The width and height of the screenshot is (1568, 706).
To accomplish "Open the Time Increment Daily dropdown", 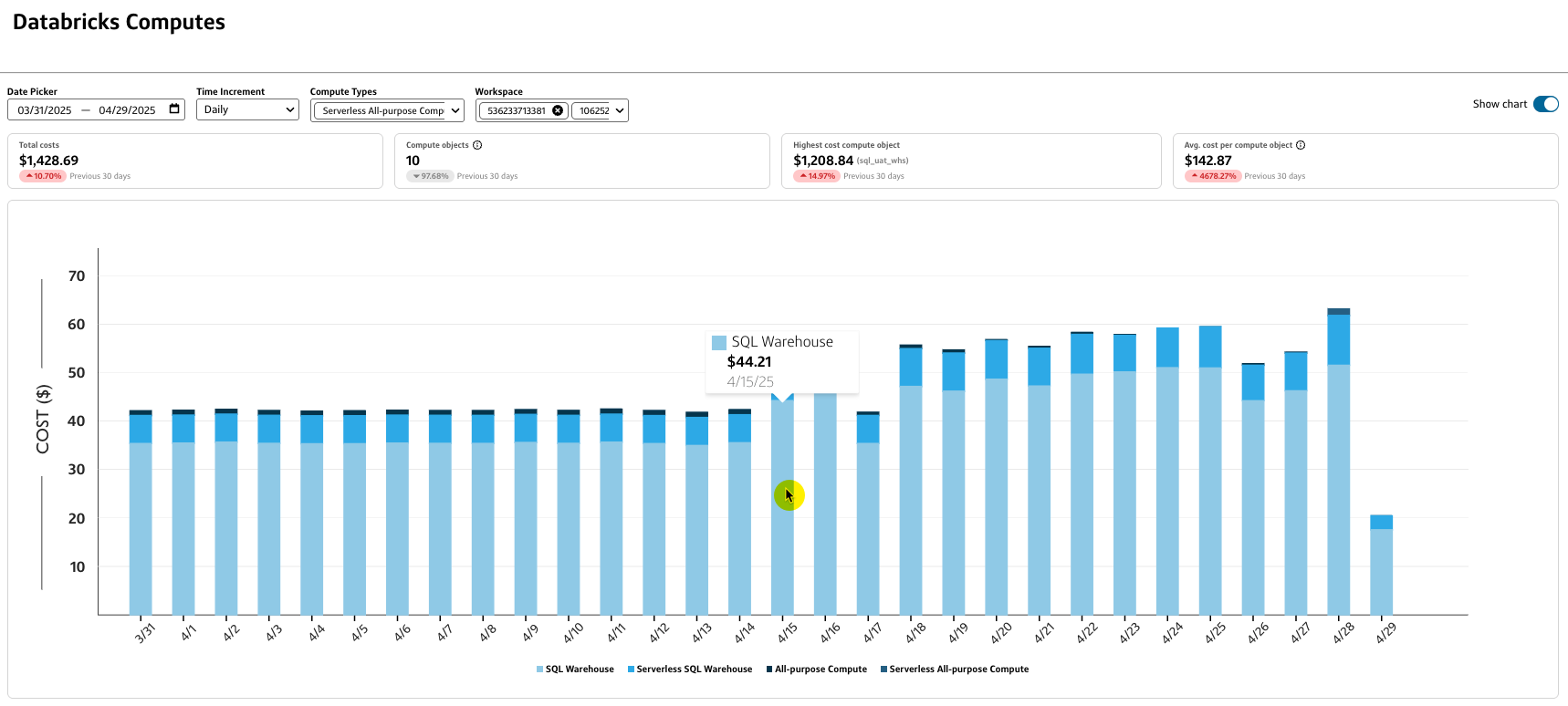I will pyautogui.click(x=247, y=109).
